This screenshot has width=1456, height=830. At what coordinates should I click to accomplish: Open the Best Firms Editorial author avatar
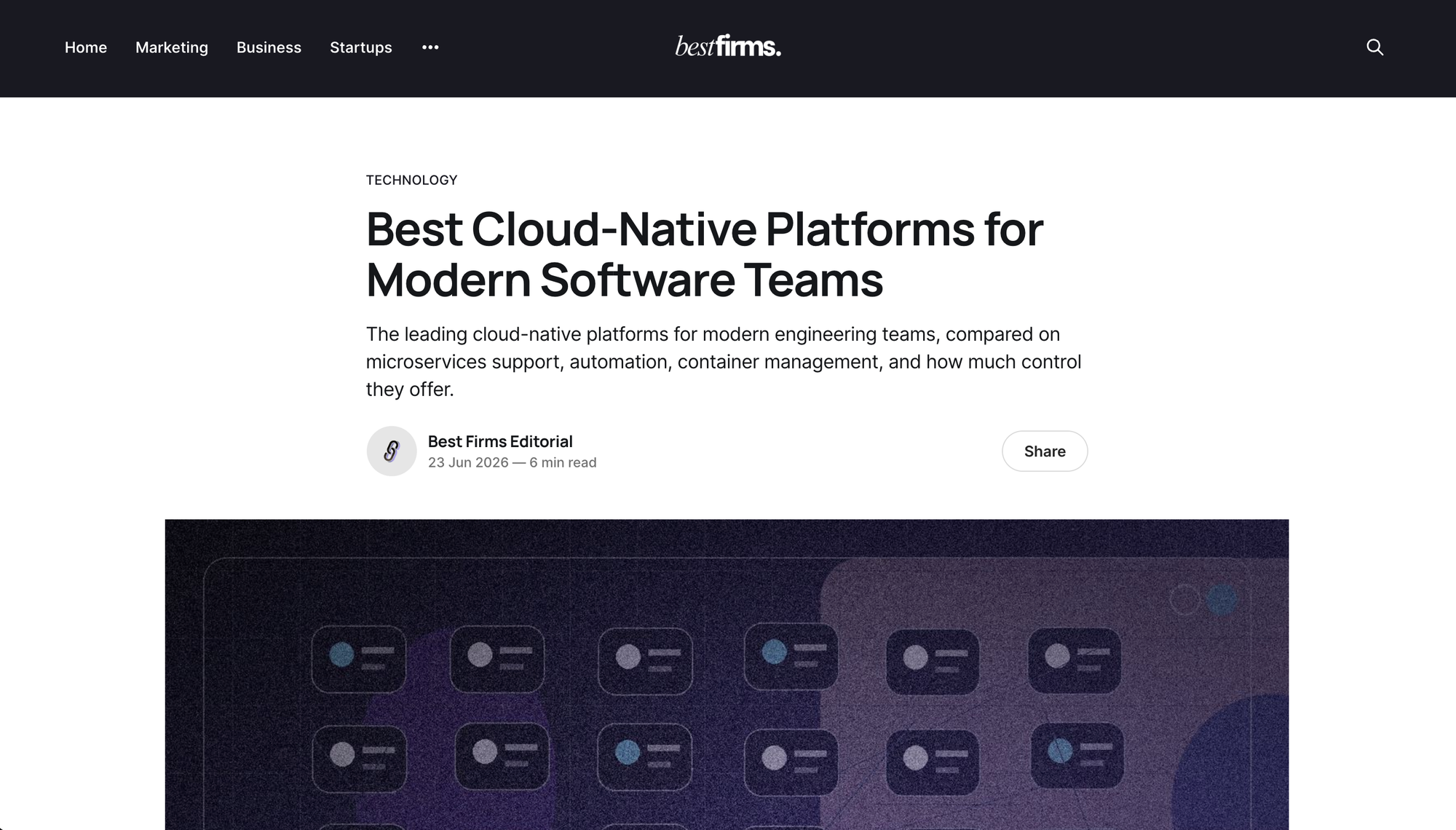click(x=392, y=451)
